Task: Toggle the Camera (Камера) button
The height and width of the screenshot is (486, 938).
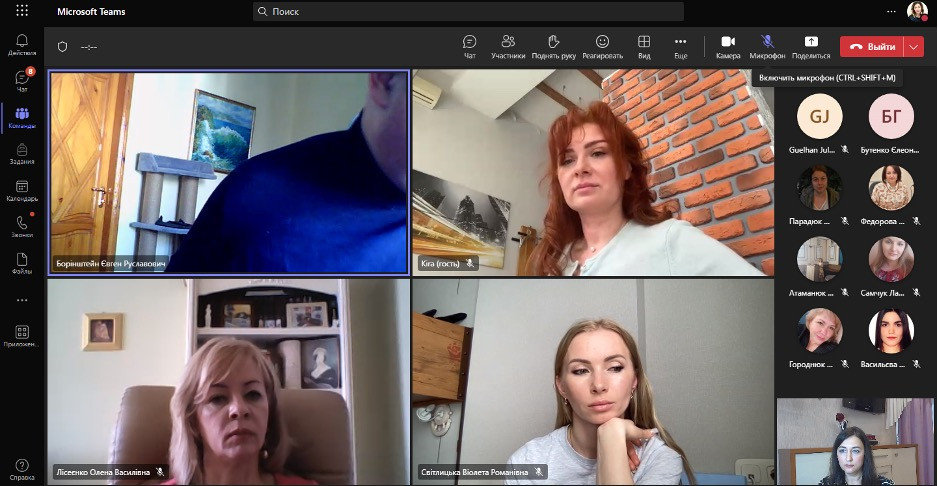Action: (728, 47)
